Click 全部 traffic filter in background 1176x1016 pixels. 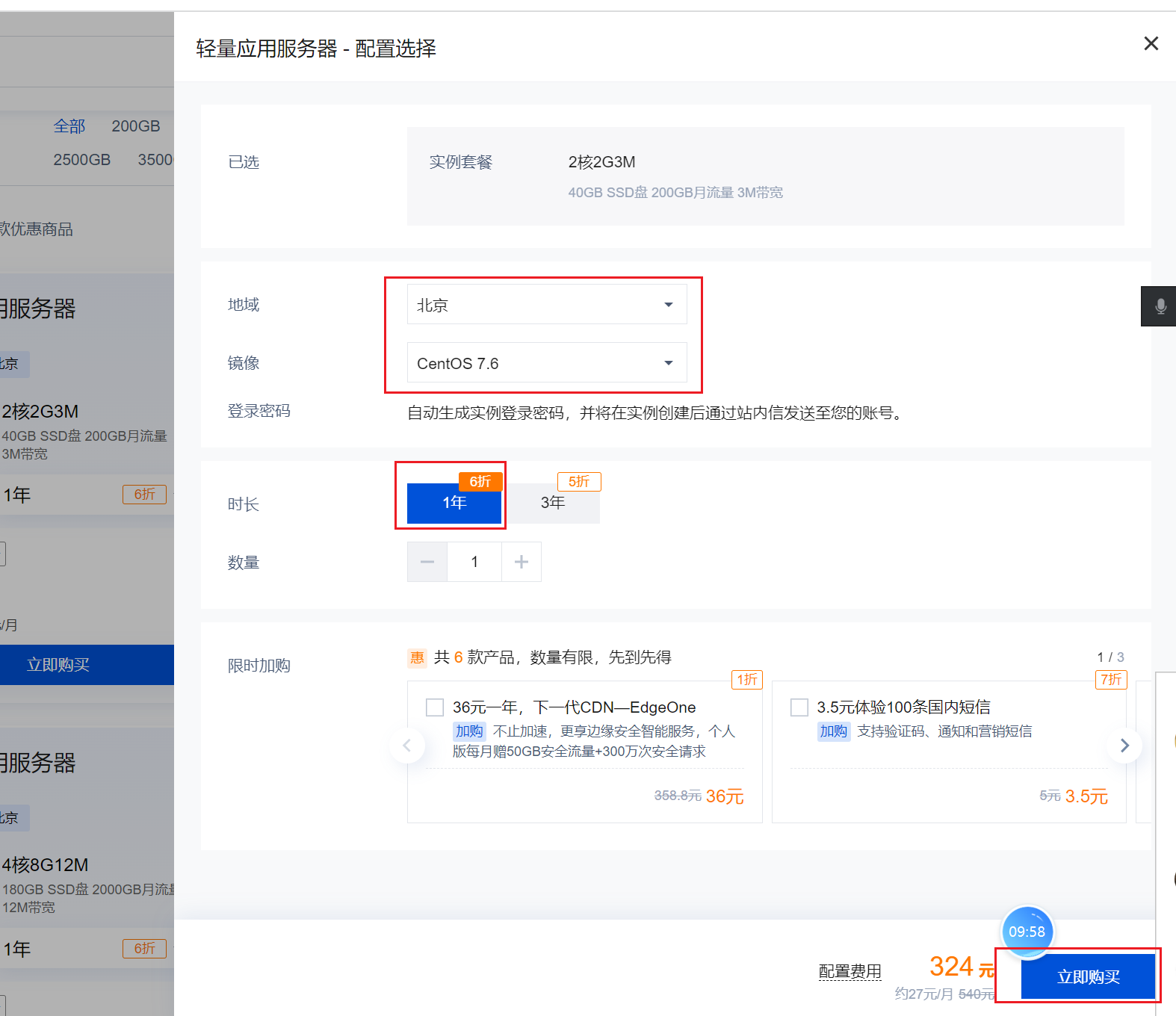(x=69, y=126)
